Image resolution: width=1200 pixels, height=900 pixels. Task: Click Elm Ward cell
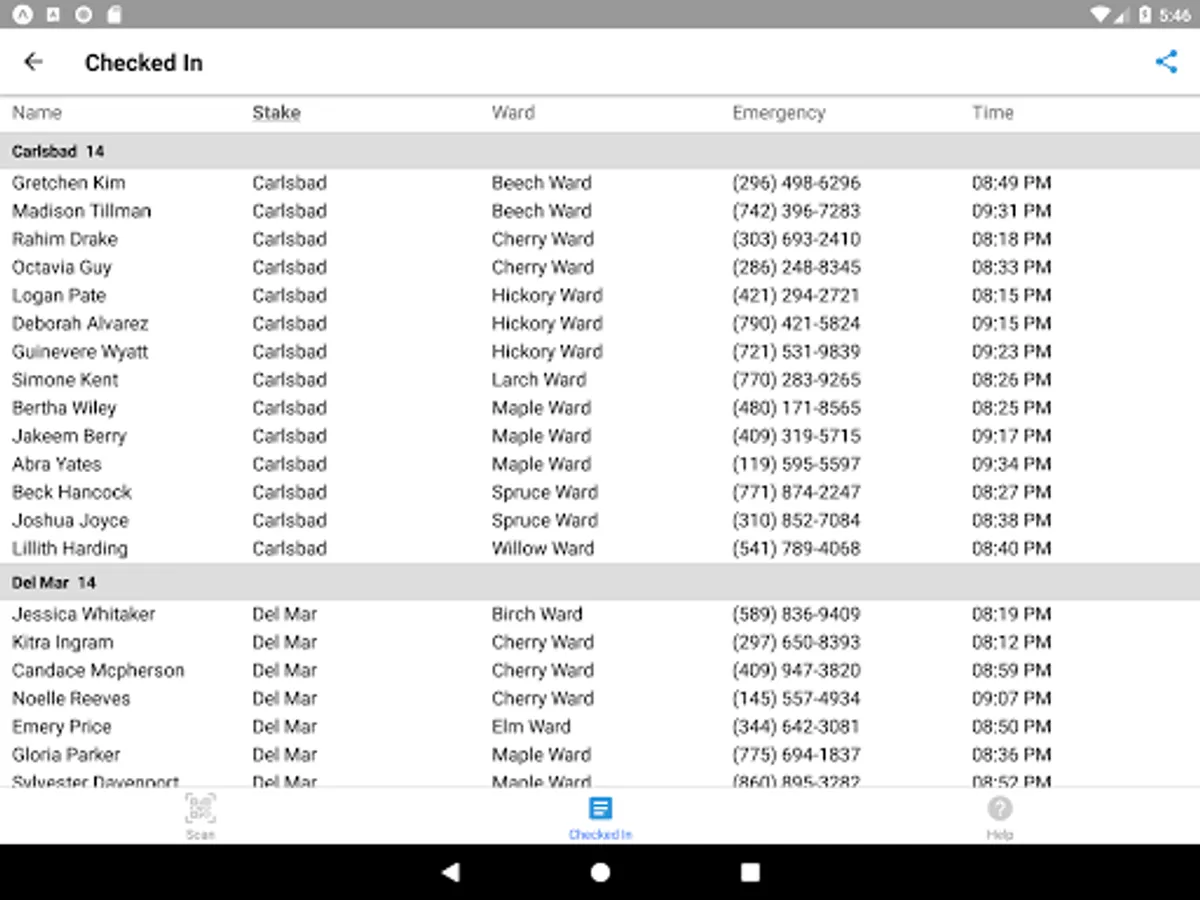[x=531, y=725]
